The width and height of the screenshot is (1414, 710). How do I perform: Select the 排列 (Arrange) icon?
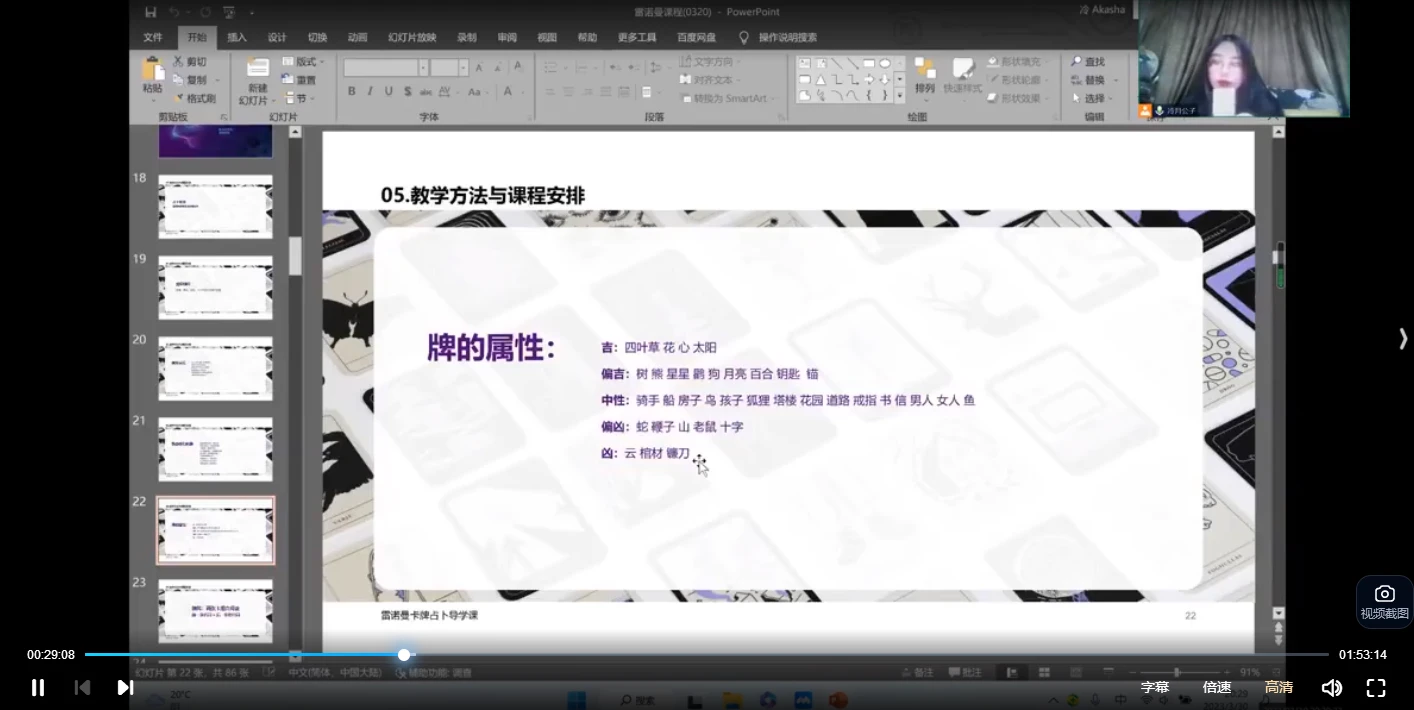(x=925, y=78)
